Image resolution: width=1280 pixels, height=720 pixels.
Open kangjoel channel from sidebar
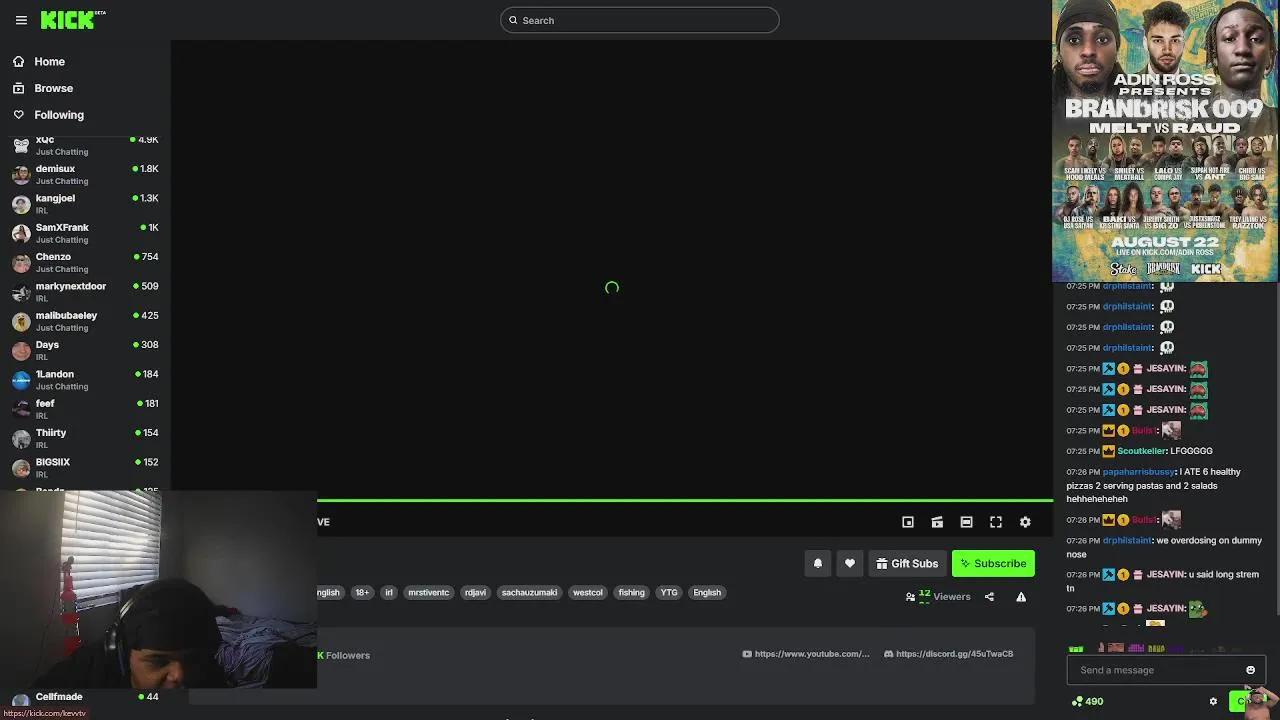pos(85,203)
